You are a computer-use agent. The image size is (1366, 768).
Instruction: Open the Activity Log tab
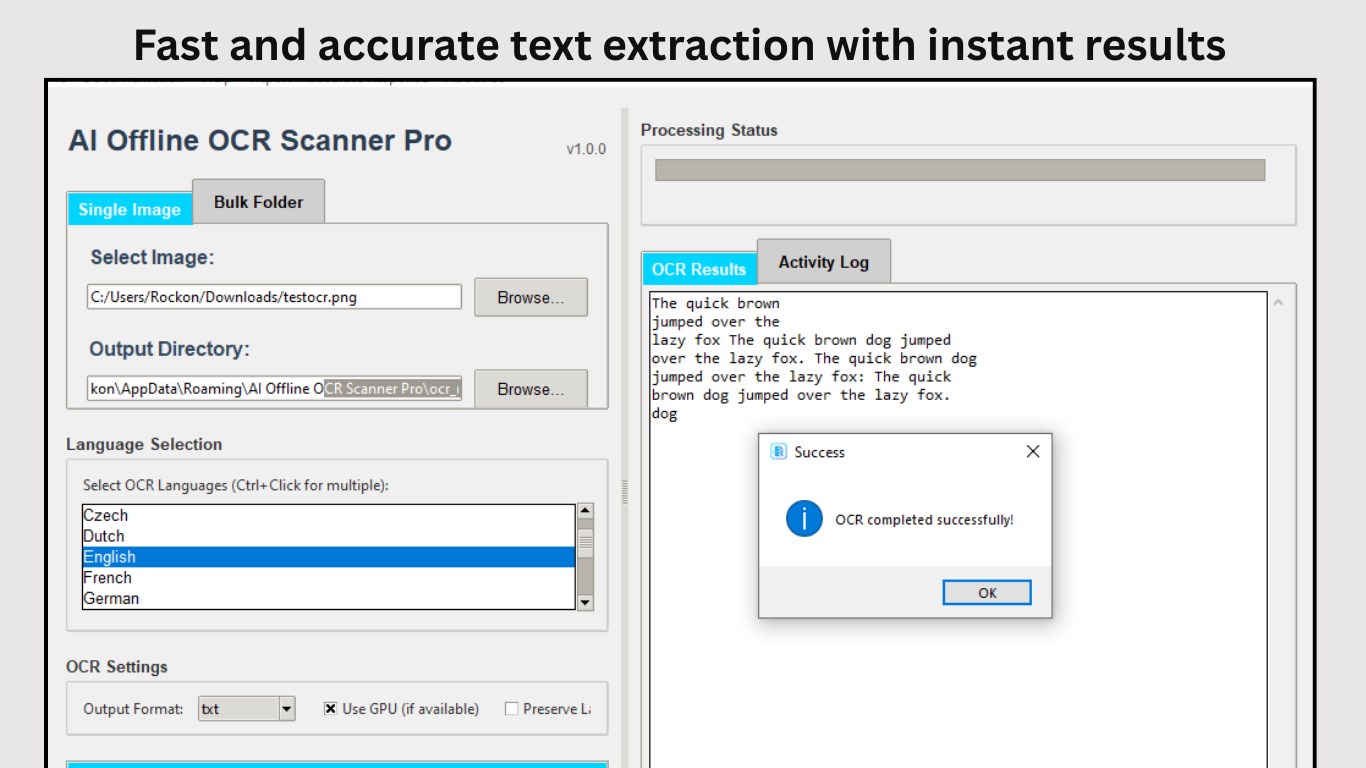tap(823, 262)
